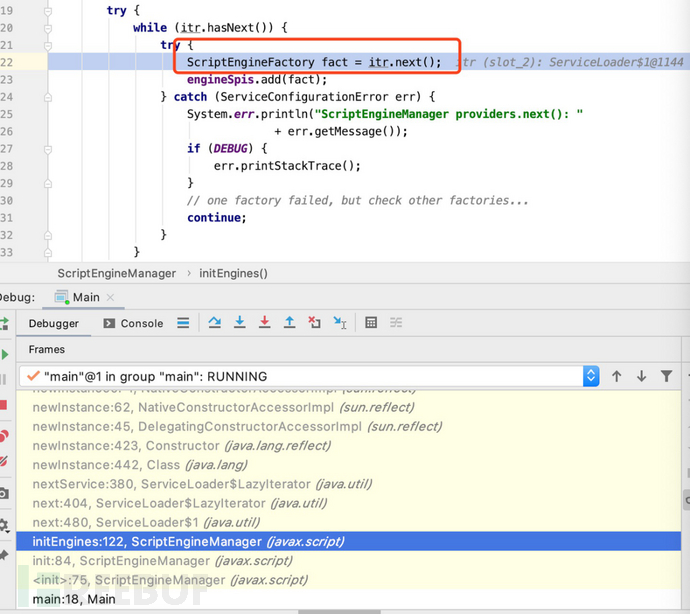This screenshot has width=690, height=614.
Task: Open the View Breakpoints icon
Action: (4, 436)
